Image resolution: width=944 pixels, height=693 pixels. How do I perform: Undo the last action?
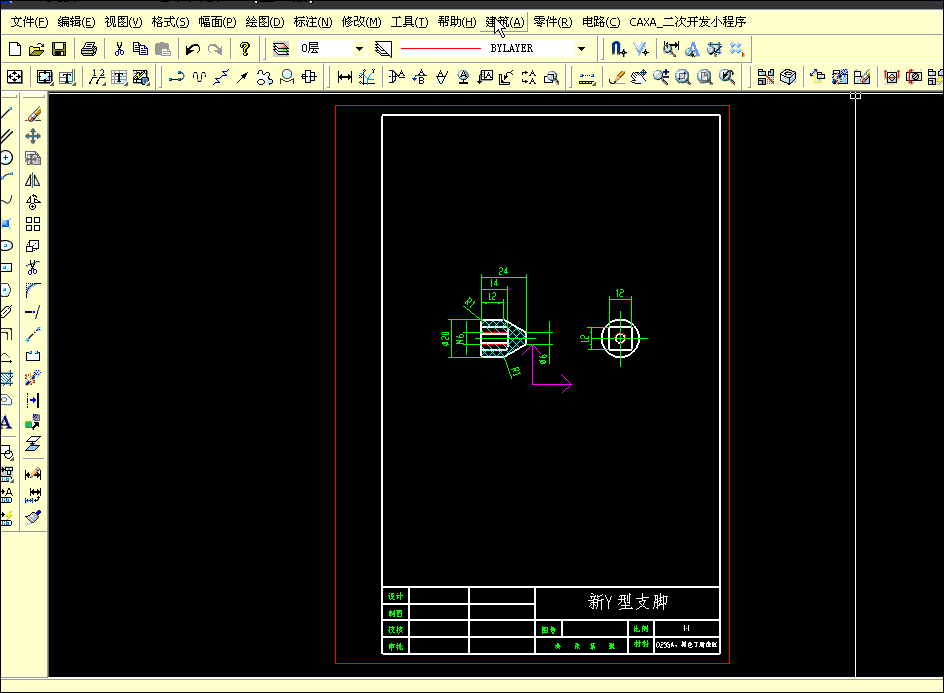click(193, 49)
